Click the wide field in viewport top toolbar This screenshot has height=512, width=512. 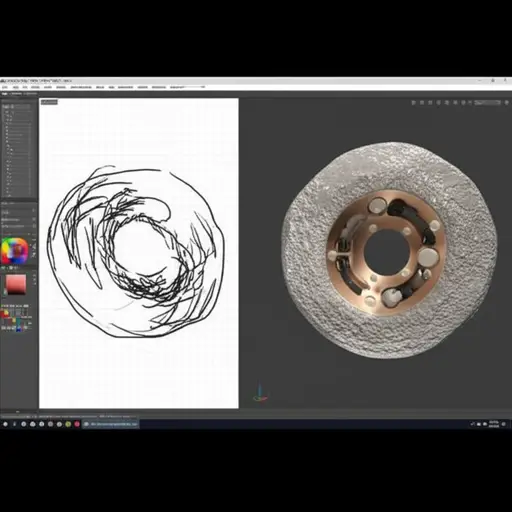coord(488,103)
